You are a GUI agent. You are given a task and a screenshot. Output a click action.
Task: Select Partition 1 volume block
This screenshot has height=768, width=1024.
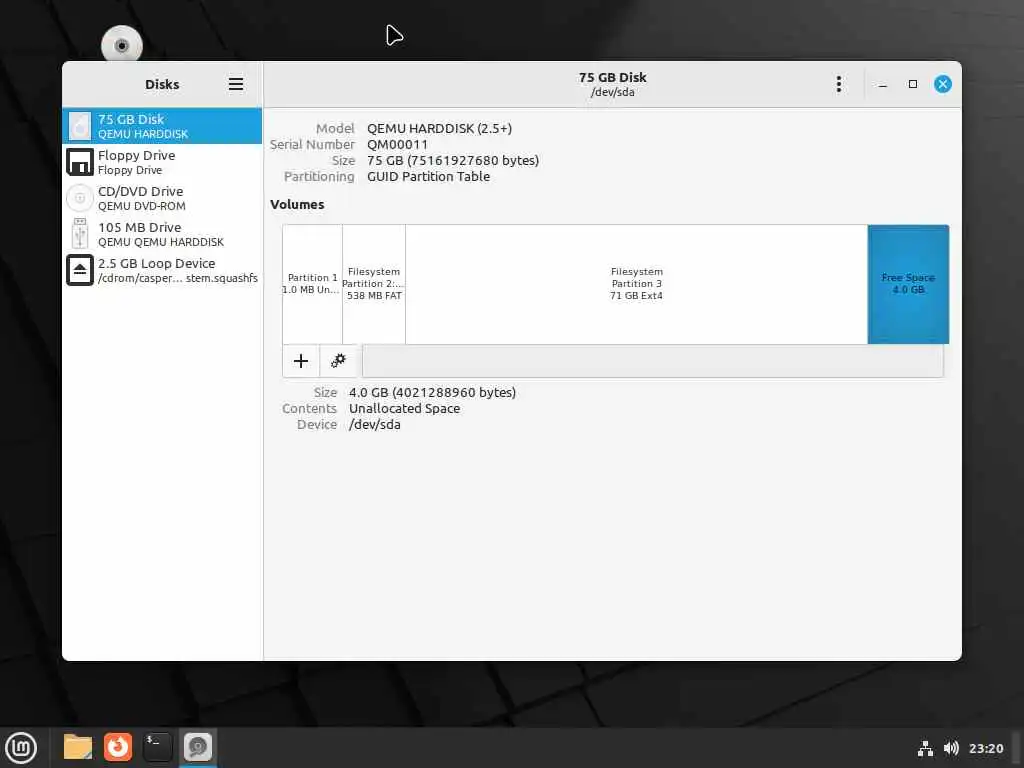pyautogui.click(x=312, y=284)
